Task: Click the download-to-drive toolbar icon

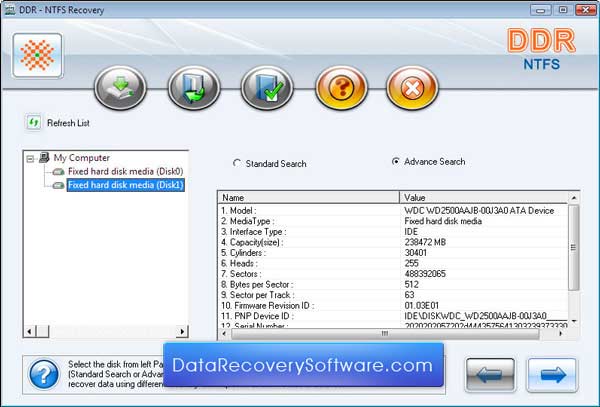Action: tap(121, 88)
